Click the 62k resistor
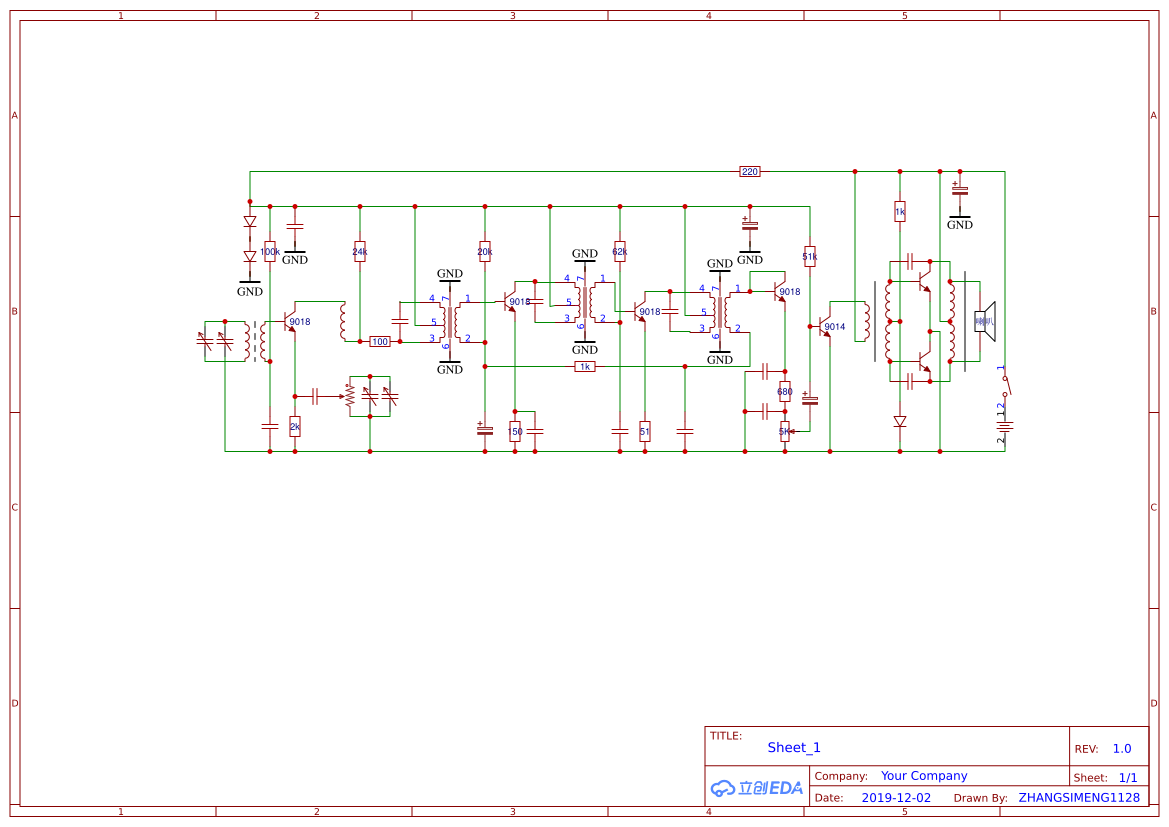Image resolution: width=1169 pixels, height=827 pixels. click(620, 251)
